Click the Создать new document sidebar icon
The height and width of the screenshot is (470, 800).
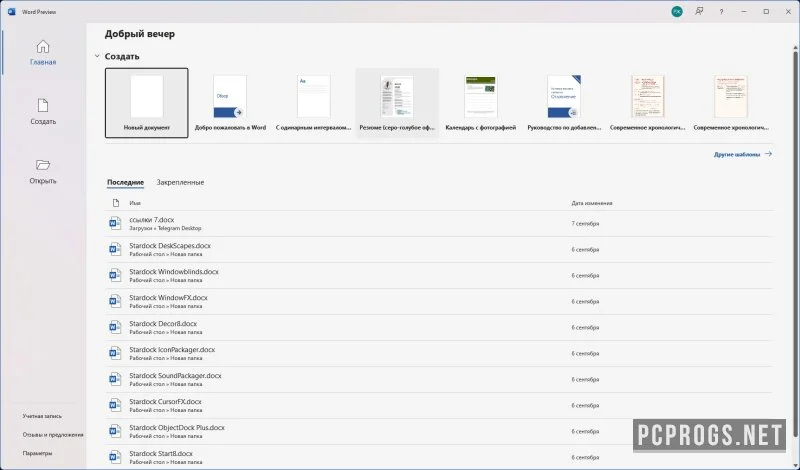pos(43,106)
